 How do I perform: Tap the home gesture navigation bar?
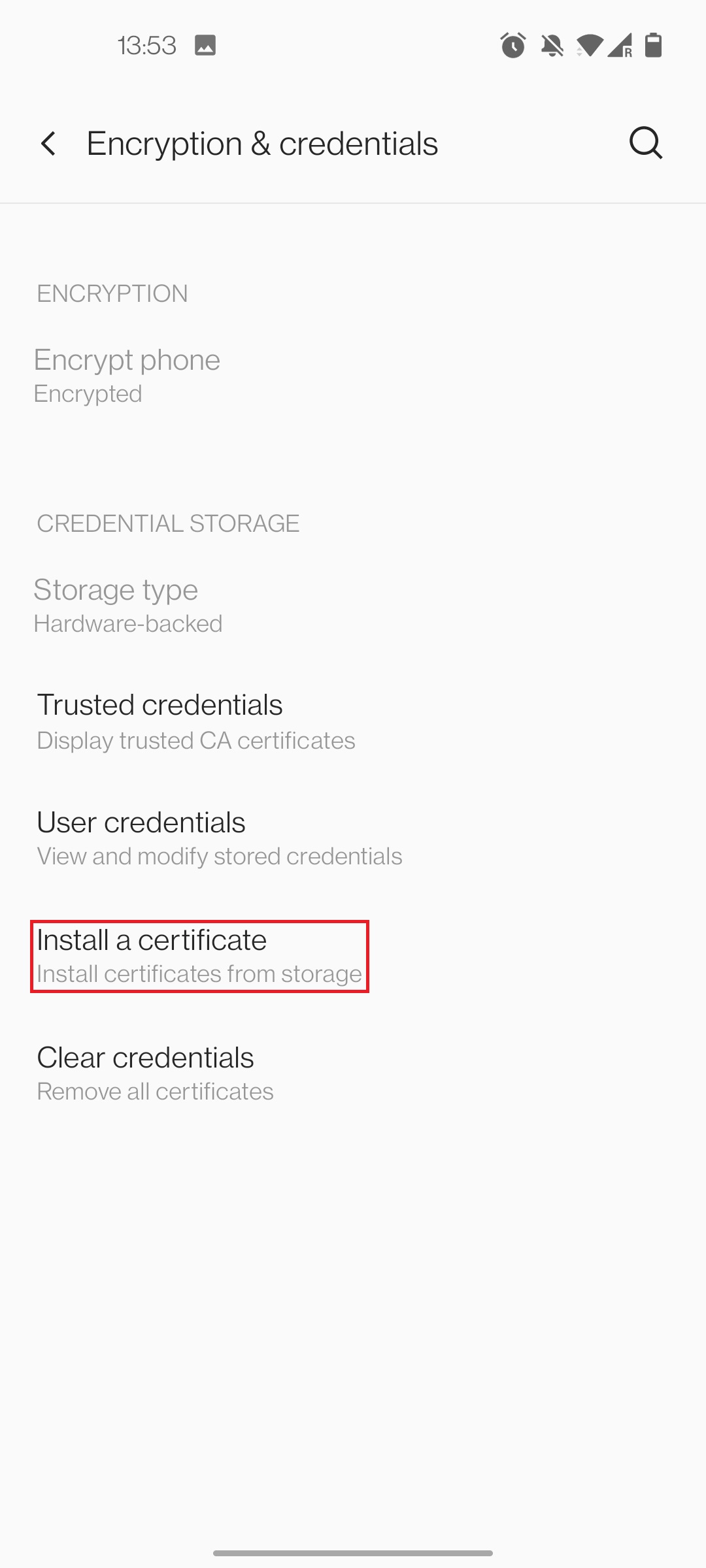coord(353,1553)
